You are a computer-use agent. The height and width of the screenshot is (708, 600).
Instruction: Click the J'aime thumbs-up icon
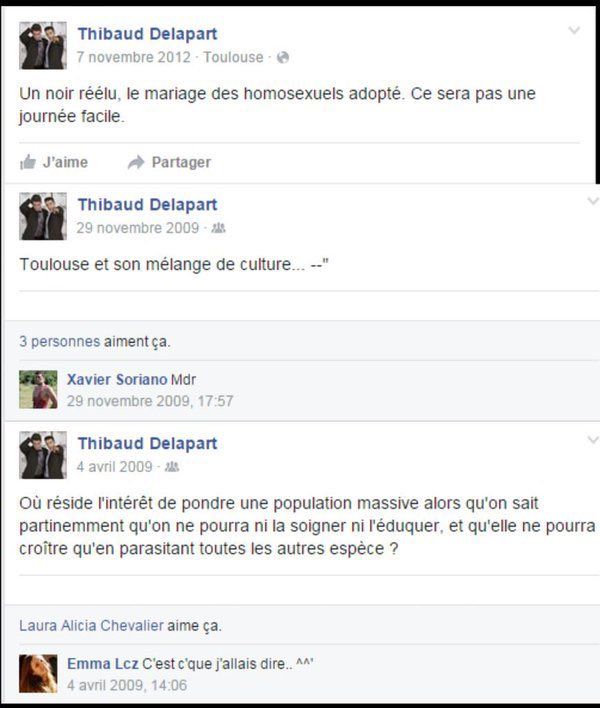pyautogui.click(x=28, y=162)
